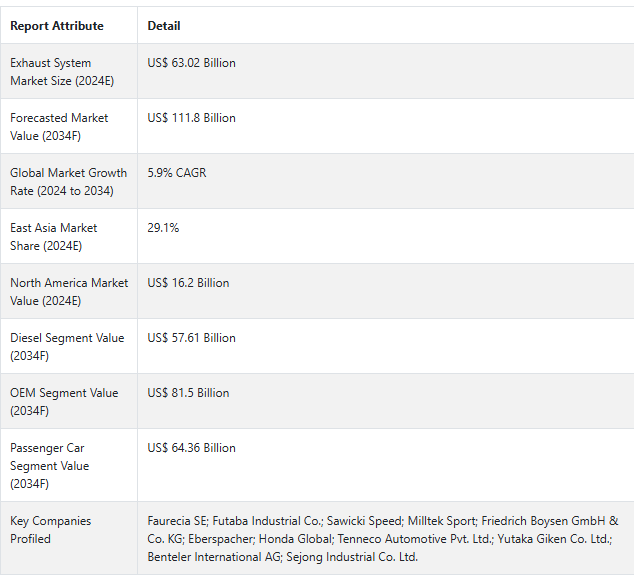
Task: Select the Diesel Segment Value (2034F) cell
Action: (67, 347)
